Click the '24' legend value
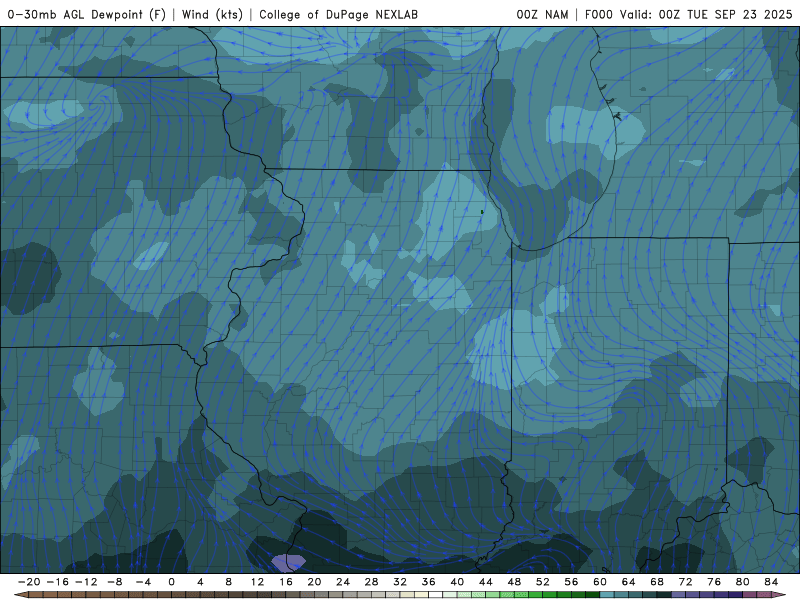The height and width of the screenshot is (600, 800). [343, 582]
